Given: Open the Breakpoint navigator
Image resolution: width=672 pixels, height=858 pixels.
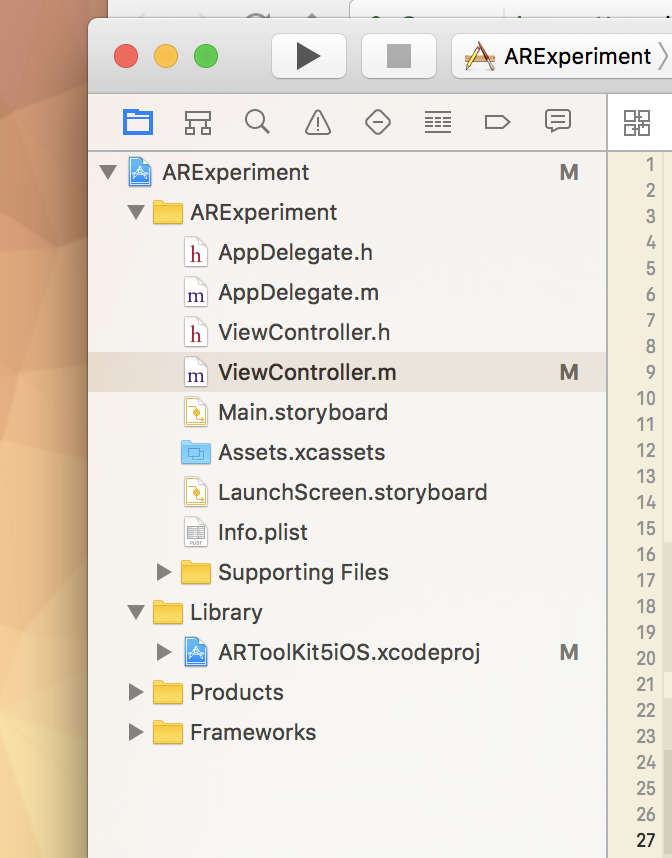Looking at the screenshot, I should click(497, 123).
